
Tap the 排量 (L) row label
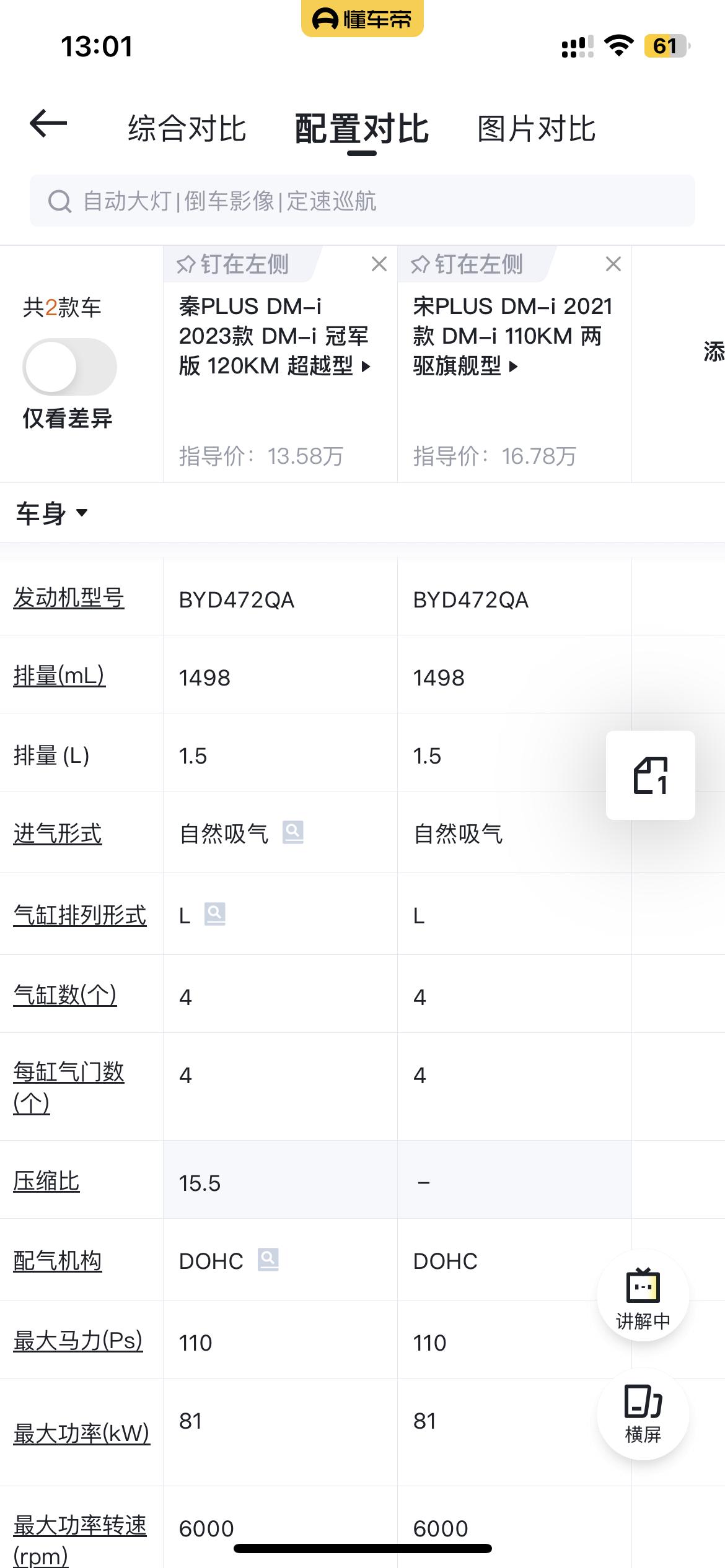click(51, 756)
